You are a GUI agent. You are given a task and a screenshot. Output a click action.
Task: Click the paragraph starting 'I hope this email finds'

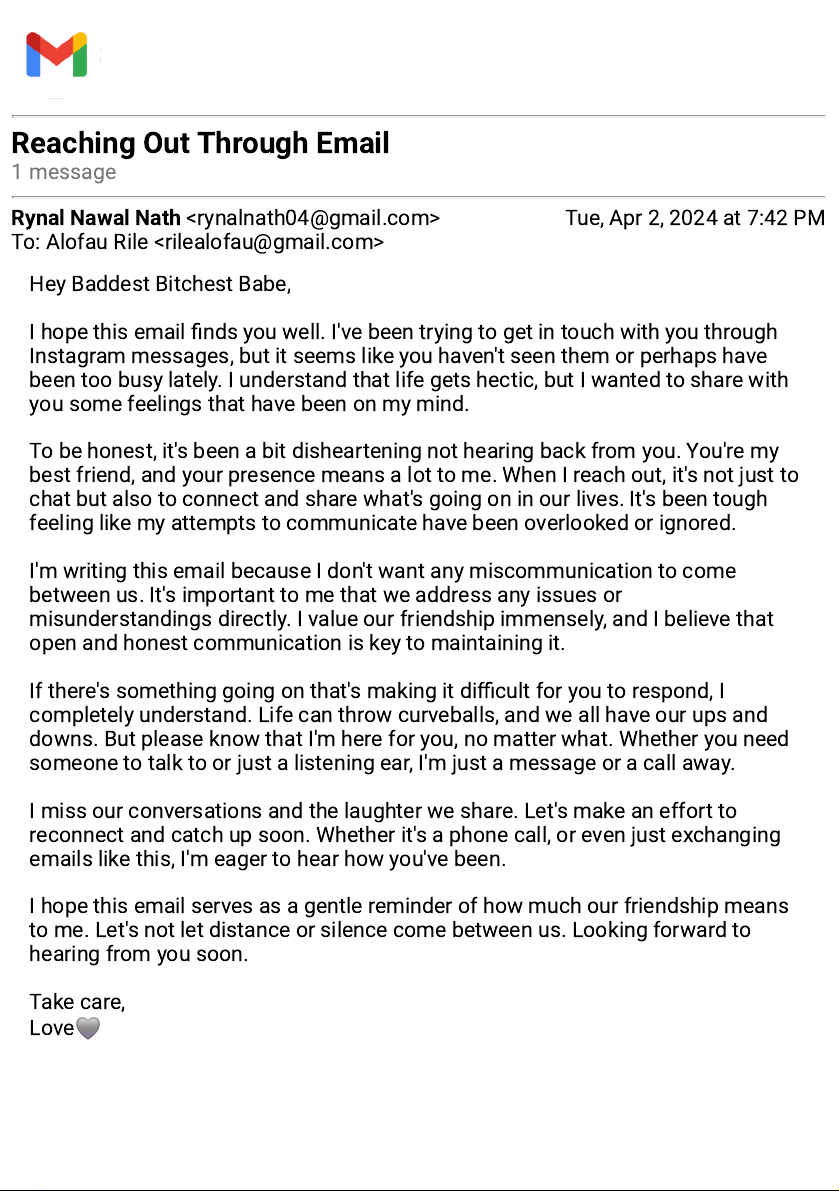[400, 368]
